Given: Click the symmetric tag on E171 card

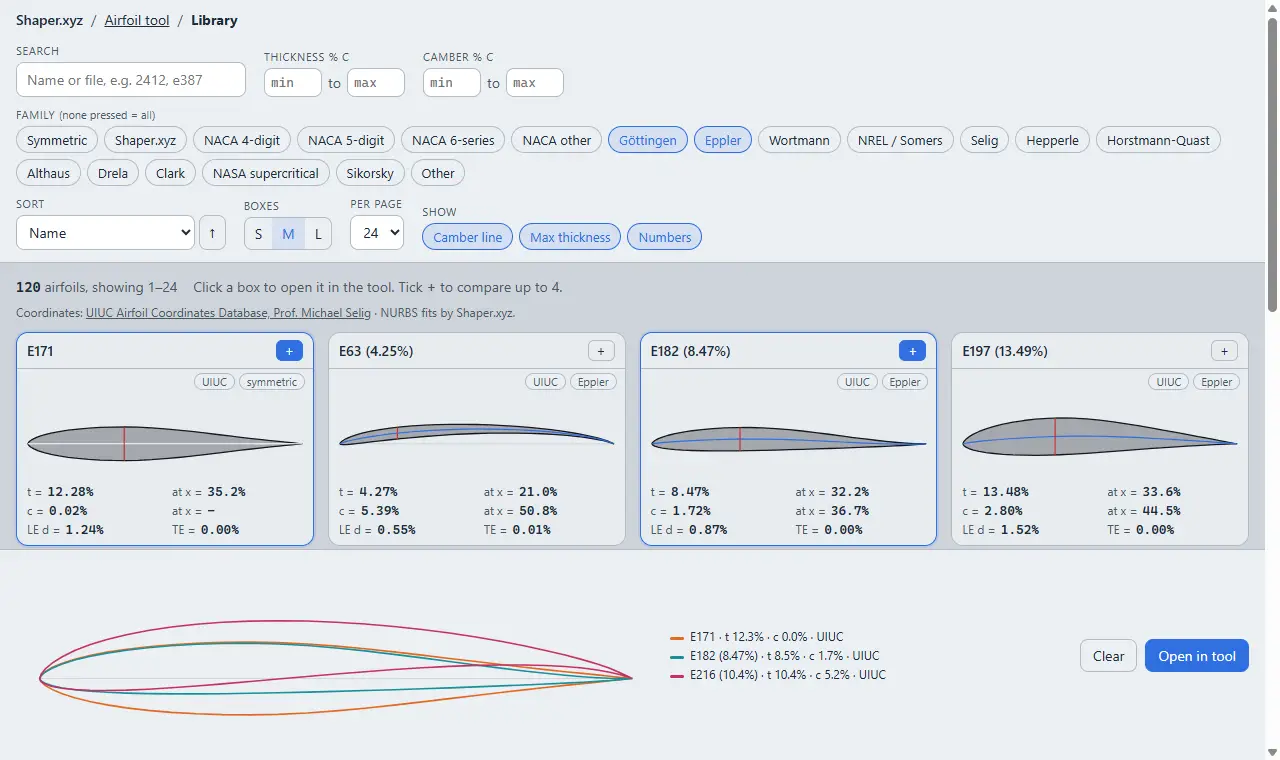Looking at the screenshot, I should [x=272, y=382].
